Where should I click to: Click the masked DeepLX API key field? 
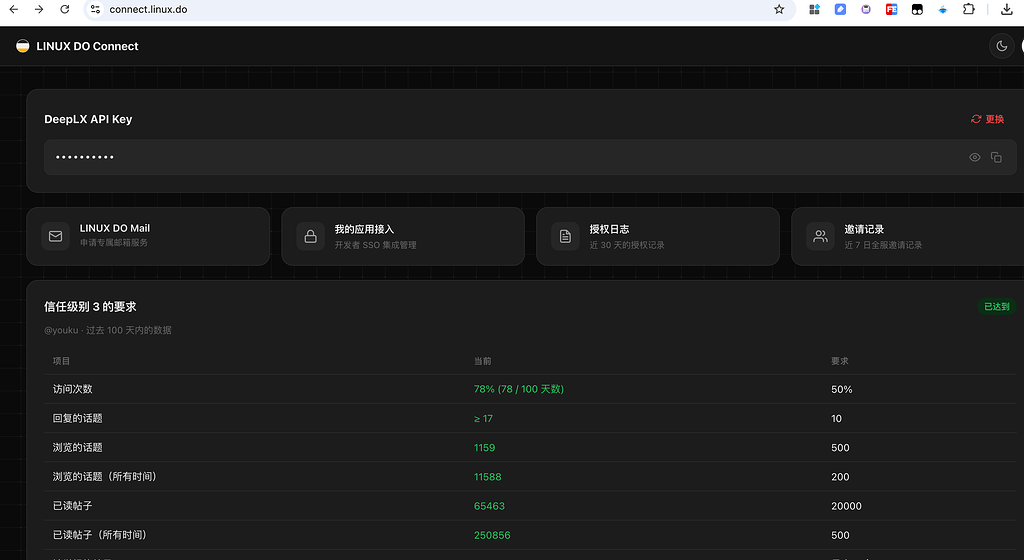pos(530,157)
